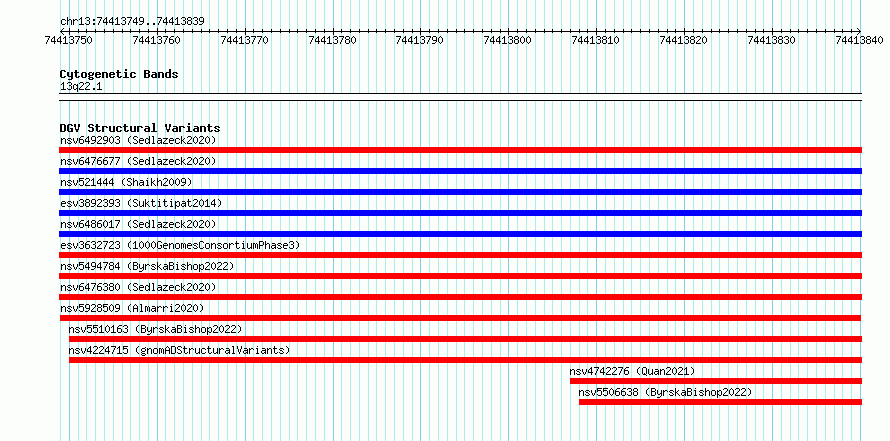
Task: Click the nsv6492903 (Sedlazeck2020) label
Action: (x=138, y=140)
